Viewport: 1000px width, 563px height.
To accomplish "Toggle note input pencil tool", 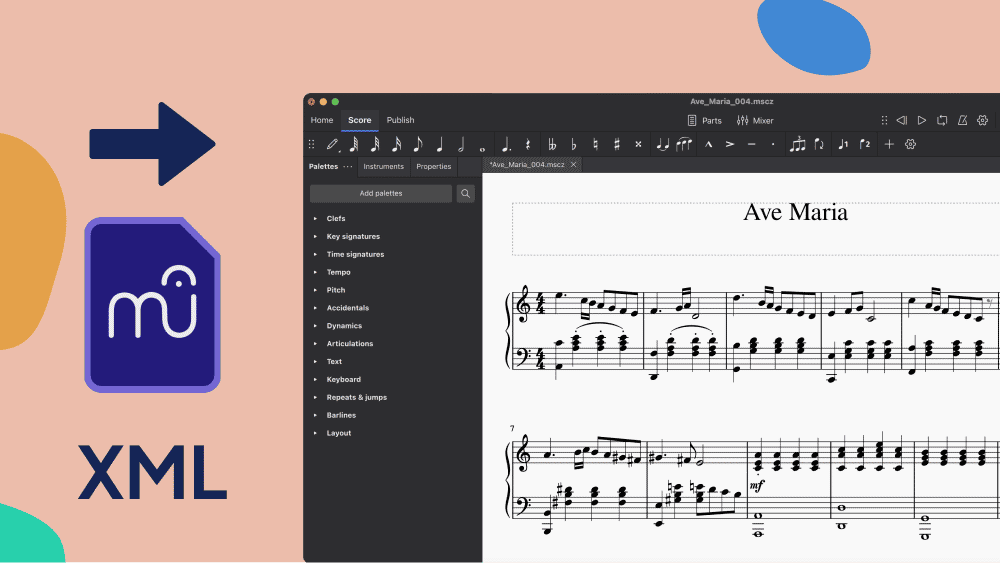I will point(332,145).
